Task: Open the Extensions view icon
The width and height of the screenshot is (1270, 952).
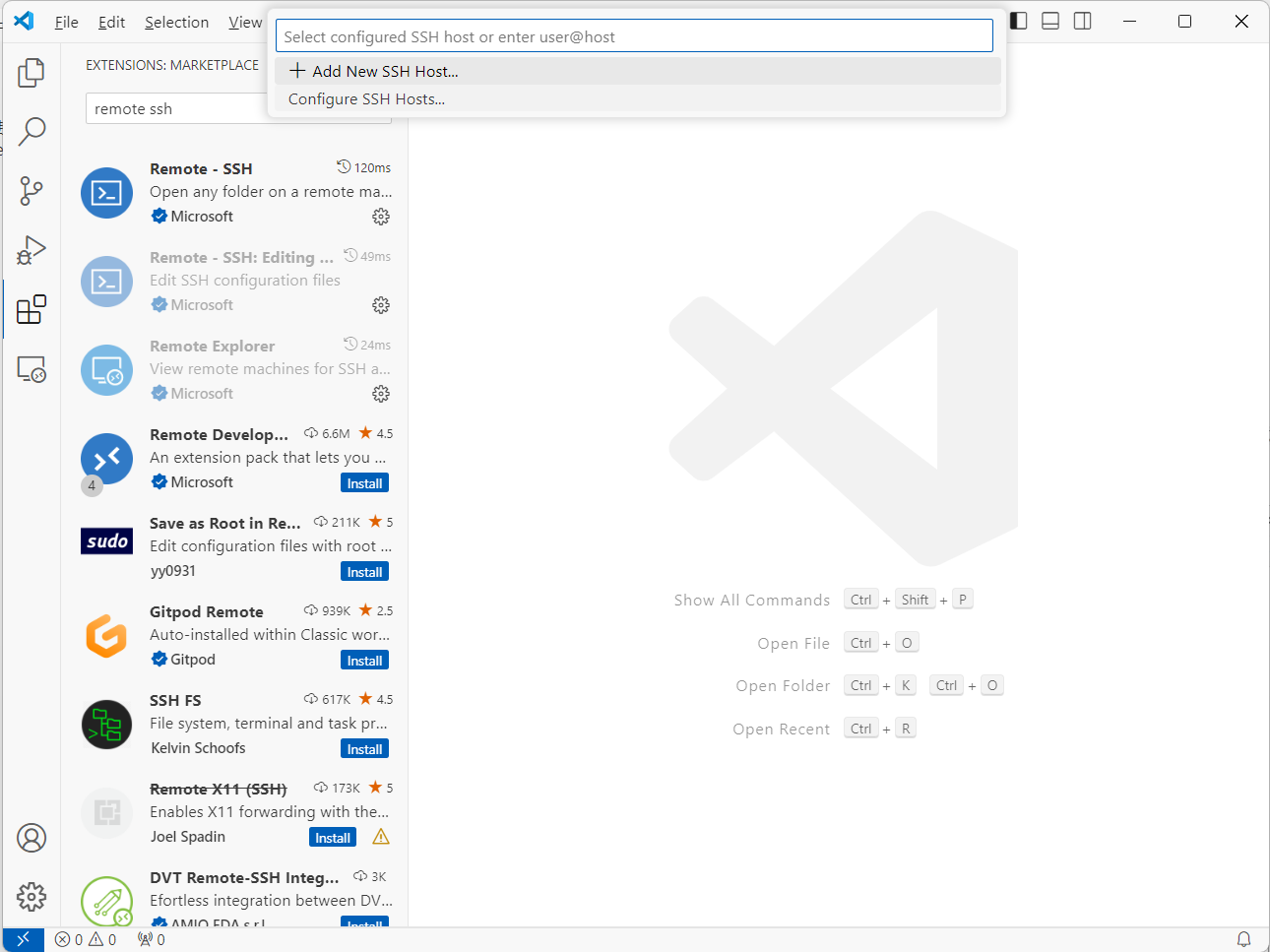Action: pyautogui.click(x=32, y=309)
